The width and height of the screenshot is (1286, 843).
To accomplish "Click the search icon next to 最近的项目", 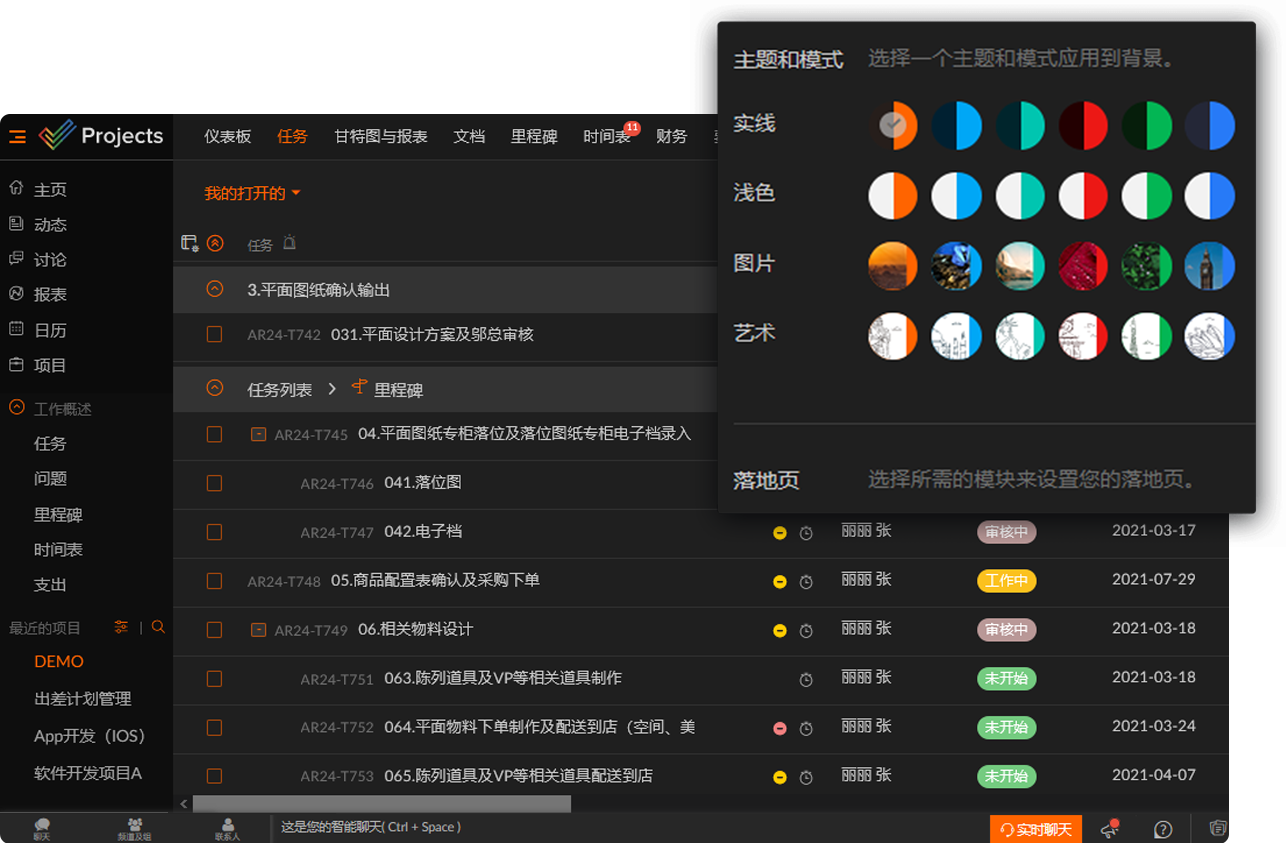I will (x=158, y=627).
